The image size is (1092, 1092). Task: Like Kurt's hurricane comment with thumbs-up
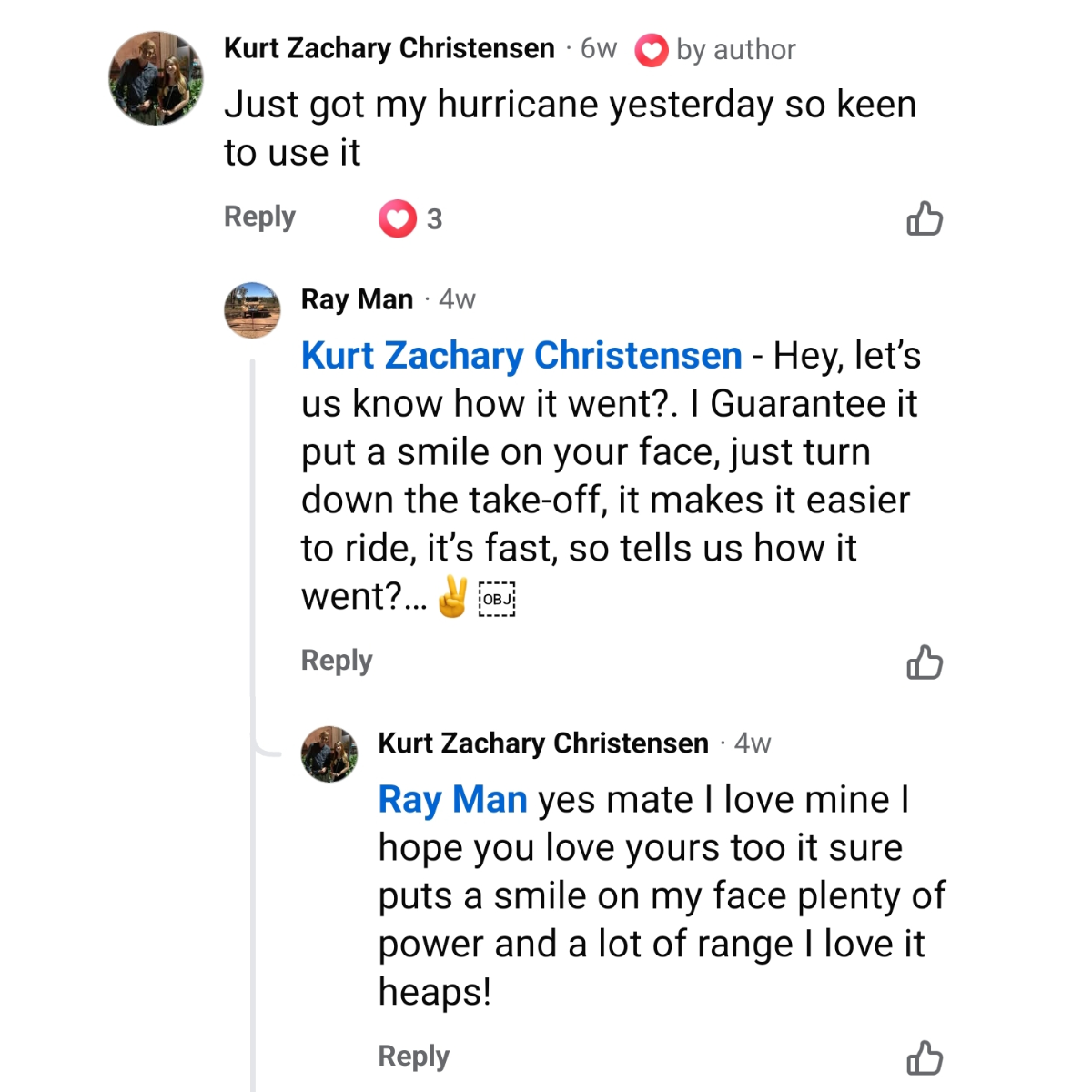click(924, 218)
